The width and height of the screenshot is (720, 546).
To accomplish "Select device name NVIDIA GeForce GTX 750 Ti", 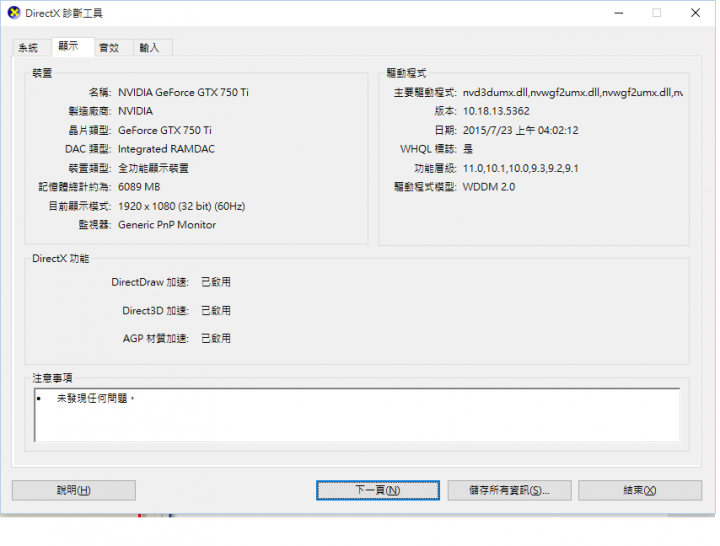I will [183, 92].
